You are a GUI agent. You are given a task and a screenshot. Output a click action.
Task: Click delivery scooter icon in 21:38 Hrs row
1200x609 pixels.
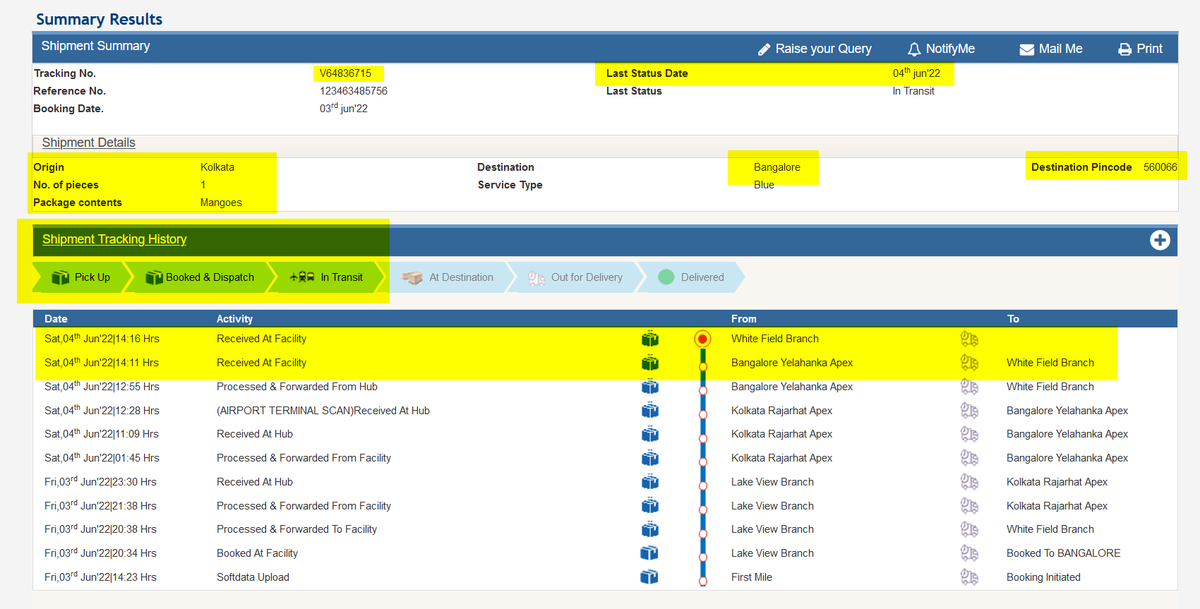pyautogui.click(x=968, y=506)
